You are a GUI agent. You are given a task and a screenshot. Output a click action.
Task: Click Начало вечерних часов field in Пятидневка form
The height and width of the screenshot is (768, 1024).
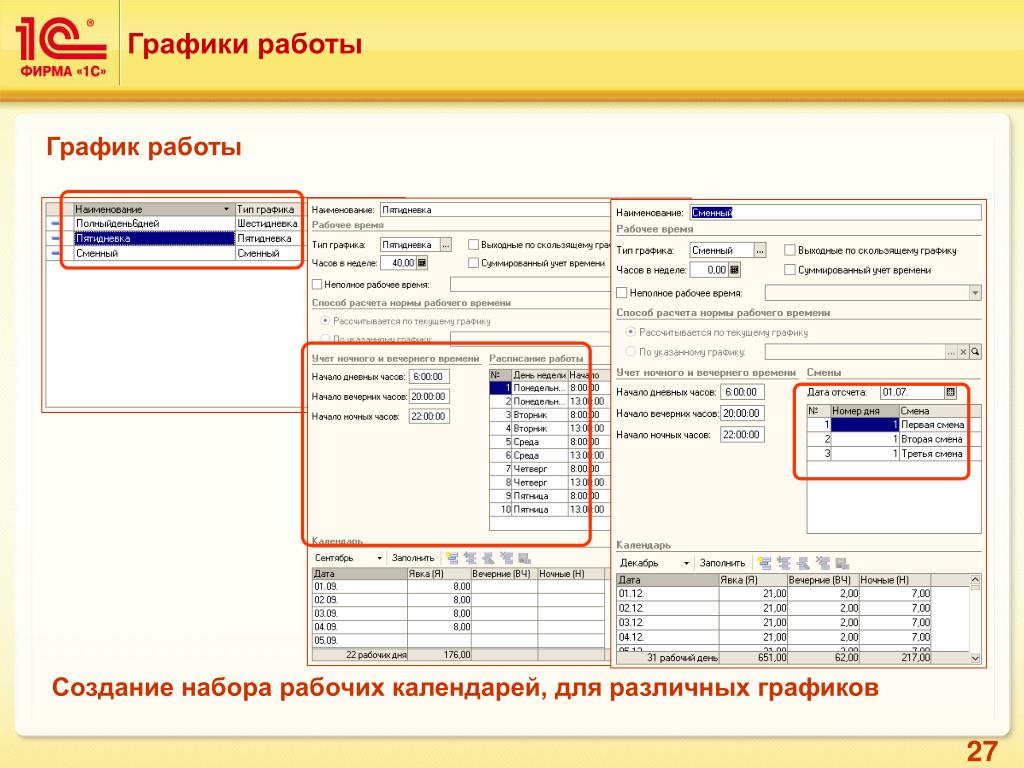(429, 396)
